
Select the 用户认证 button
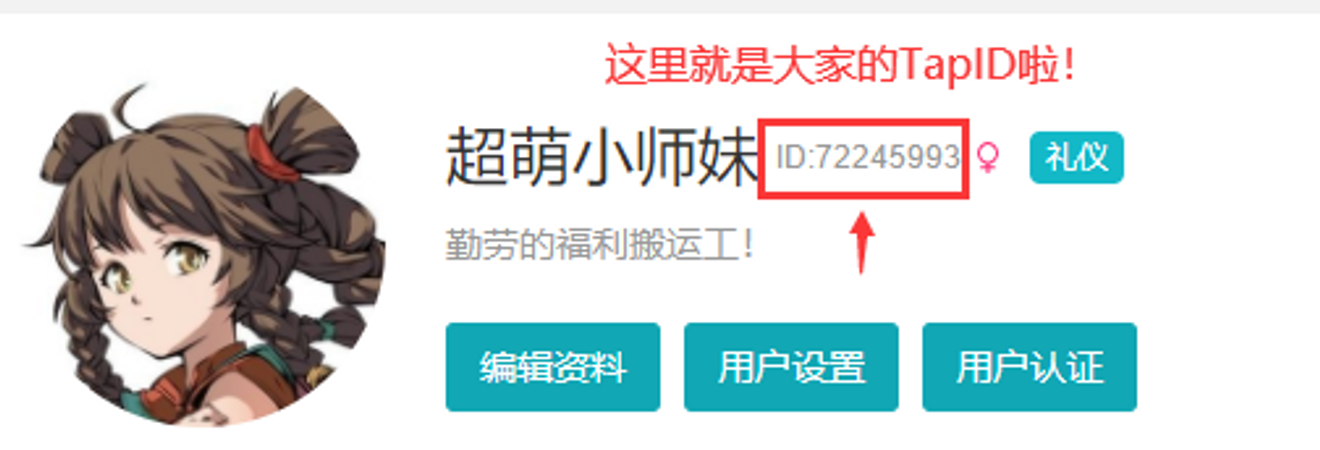click(x=1029, y=367)
